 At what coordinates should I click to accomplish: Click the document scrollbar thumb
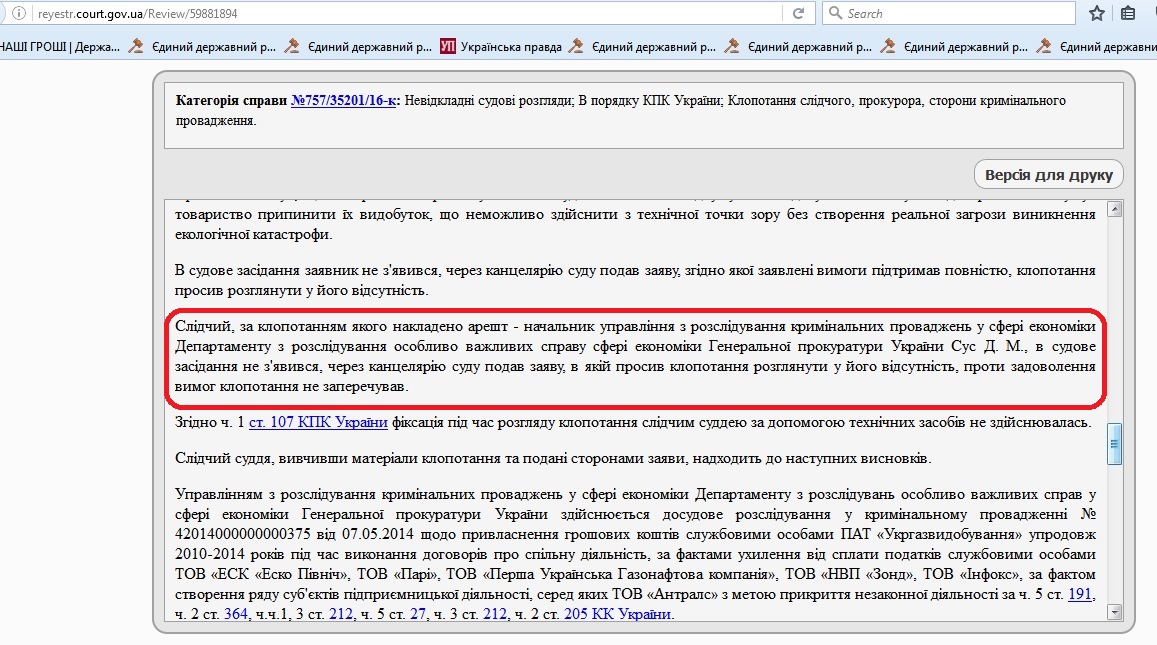[1115, 444]
